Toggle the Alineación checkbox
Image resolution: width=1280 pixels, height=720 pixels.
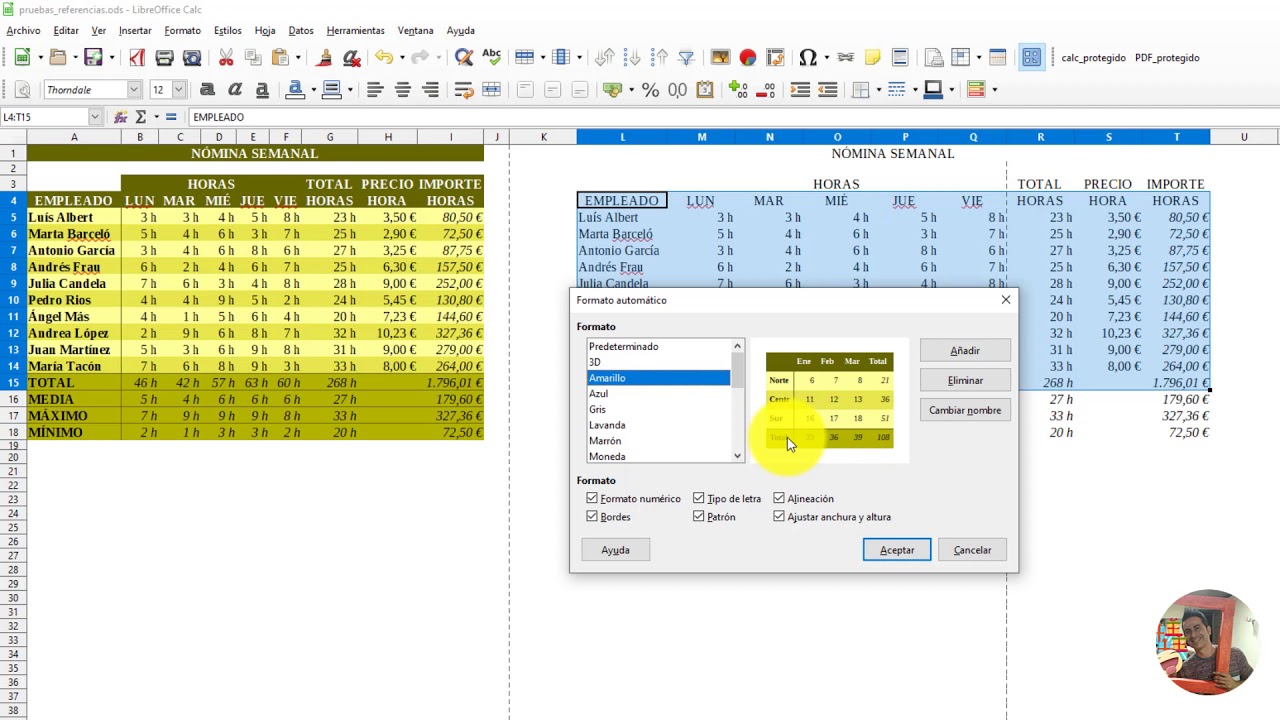click(x=779, y=498)
